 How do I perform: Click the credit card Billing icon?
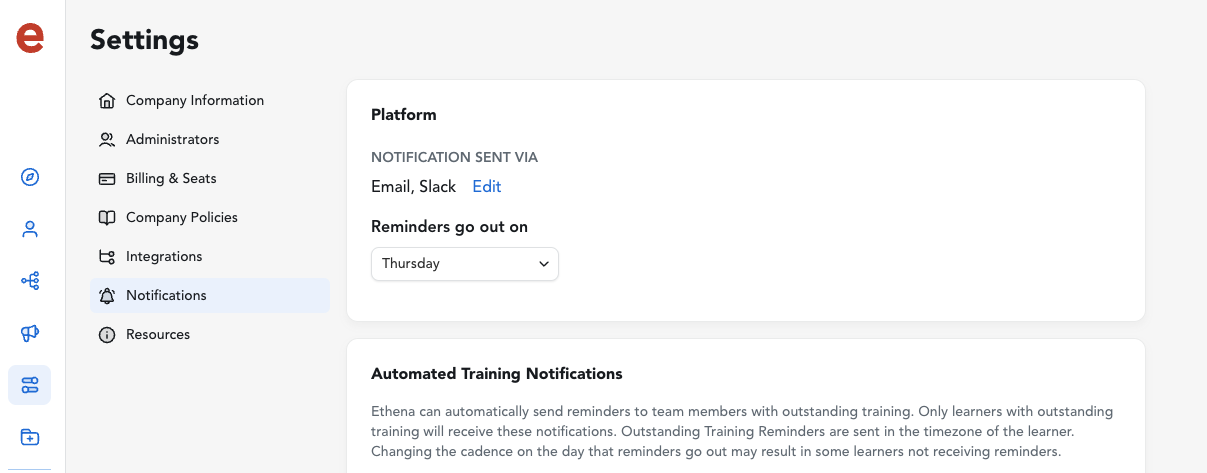point(107,179)
